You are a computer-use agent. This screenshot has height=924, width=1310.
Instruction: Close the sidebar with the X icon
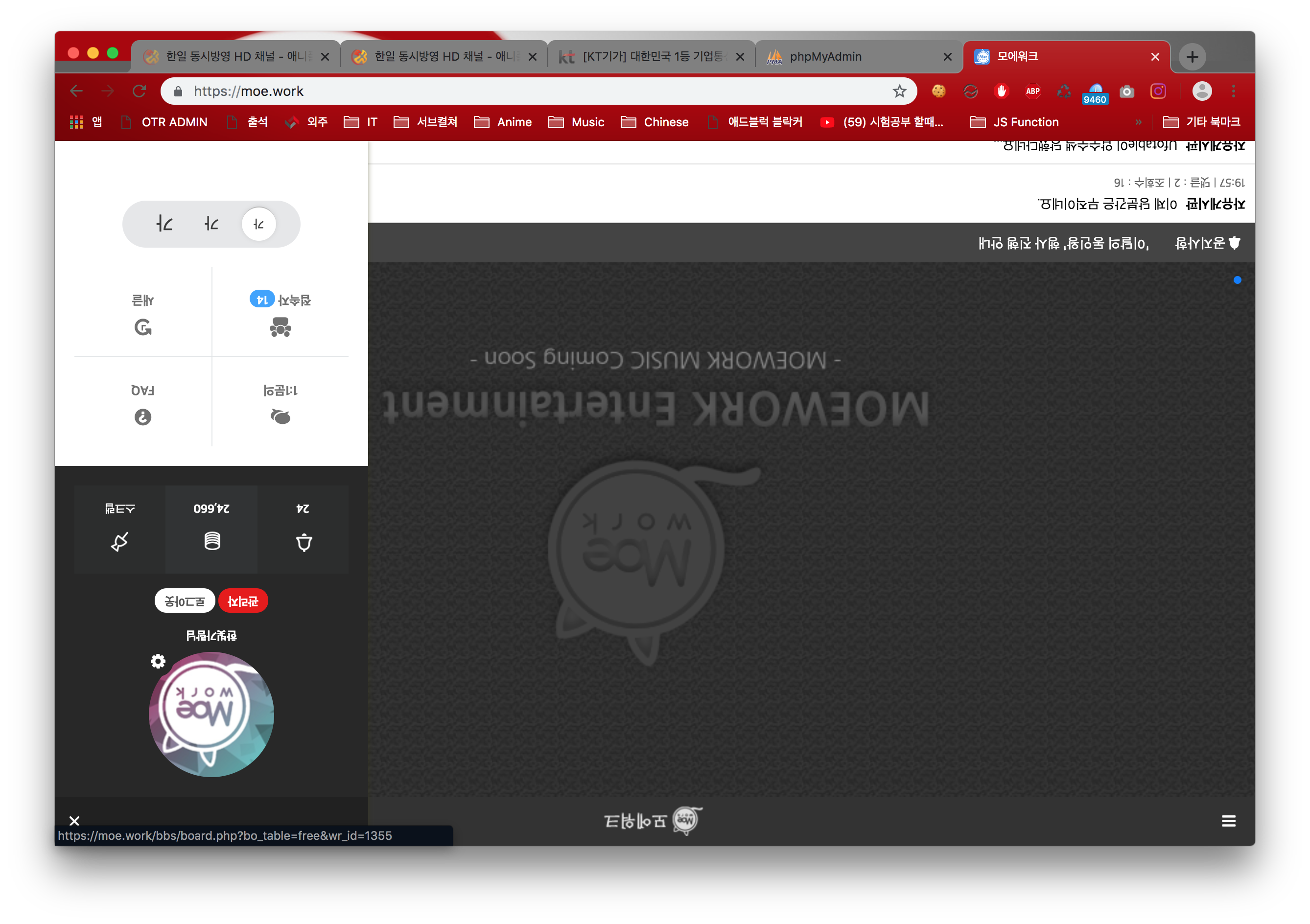click(74, 821)
